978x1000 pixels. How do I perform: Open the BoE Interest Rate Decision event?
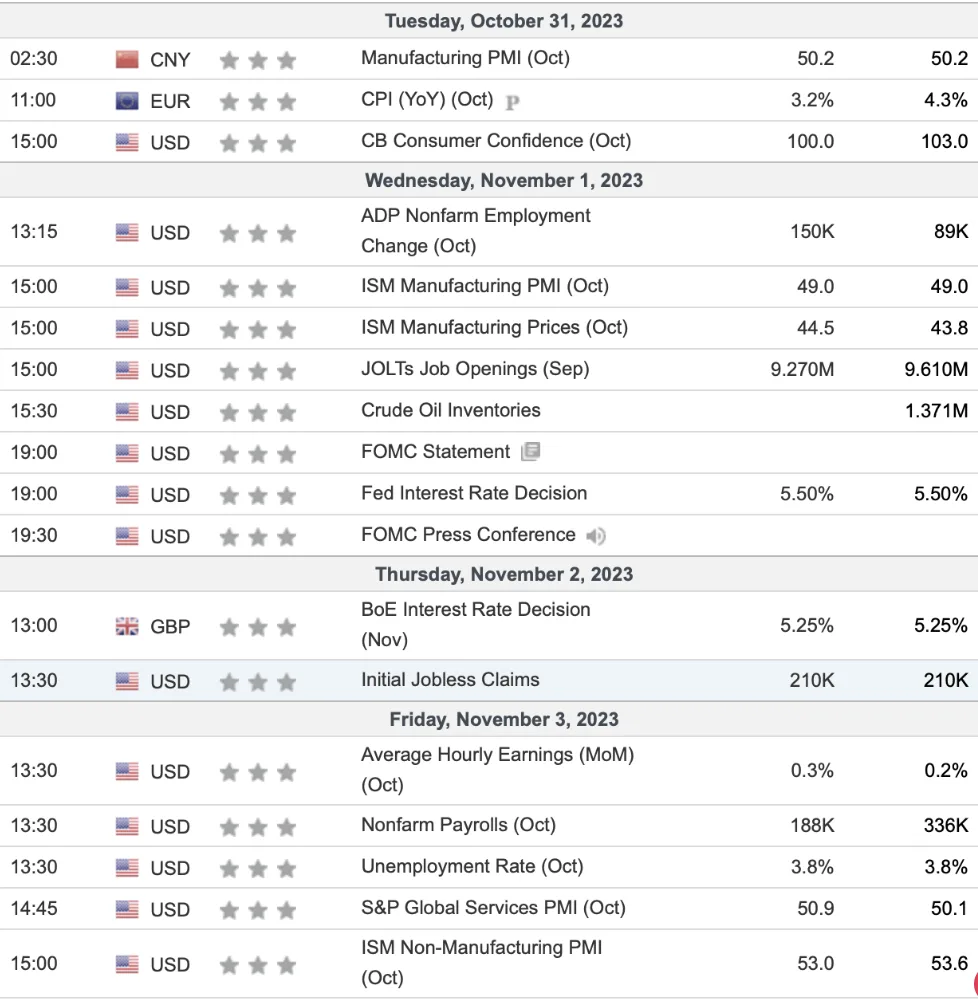pos(476,624)
